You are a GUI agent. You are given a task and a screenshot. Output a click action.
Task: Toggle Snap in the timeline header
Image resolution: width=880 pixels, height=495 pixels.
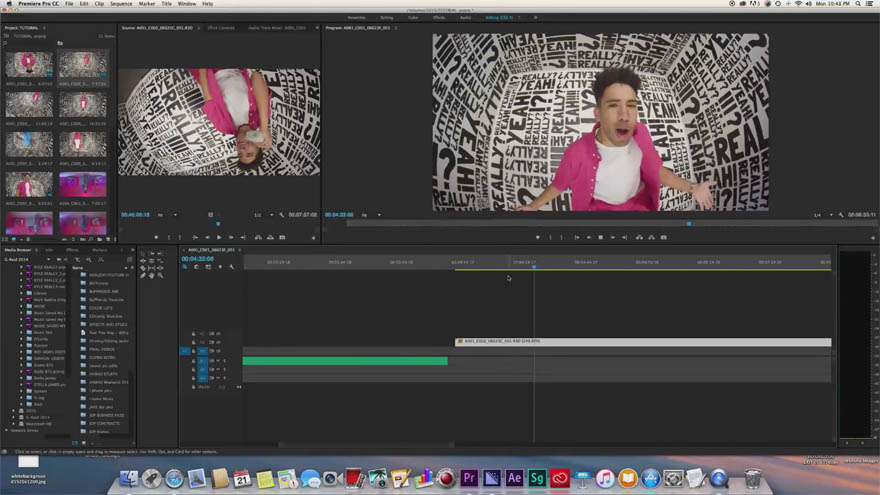click(x=196, y=267)
